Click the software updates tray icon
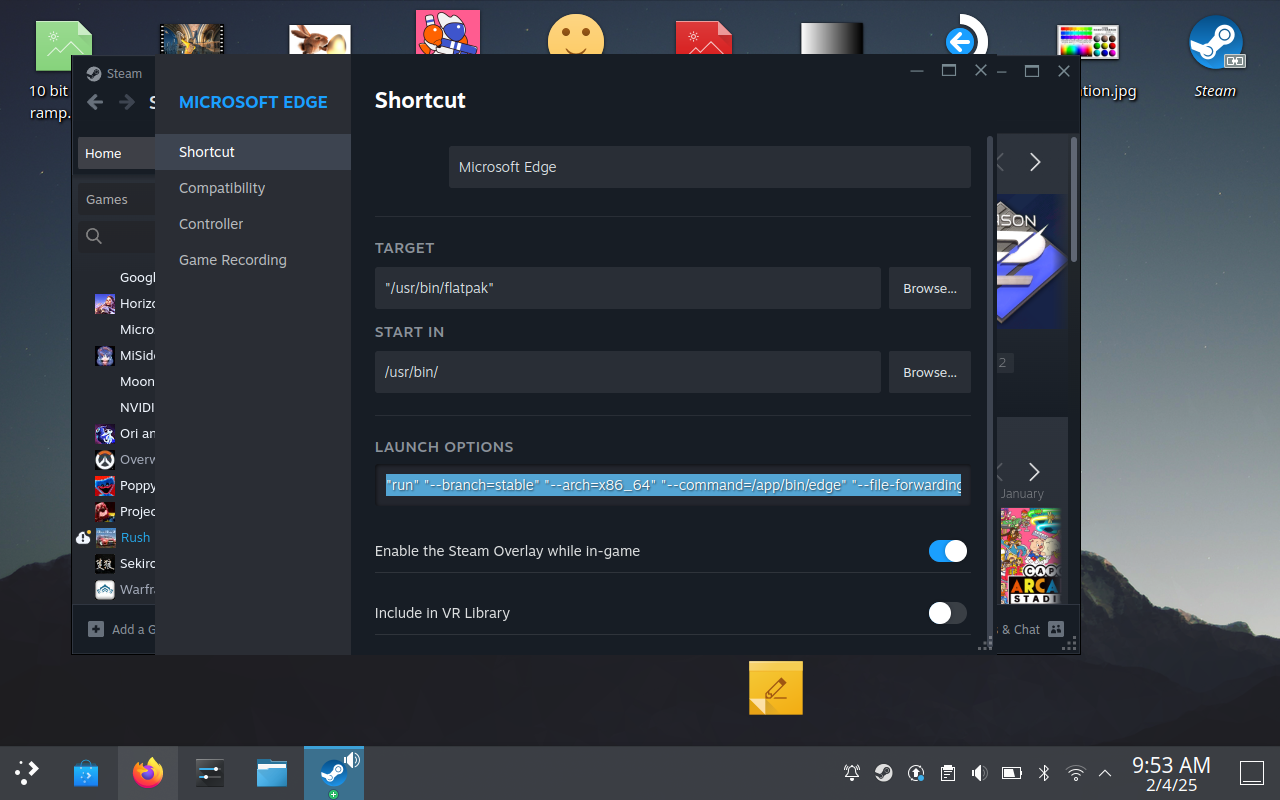The width and height of the screenshot is (1280, 800). [915, 772]
